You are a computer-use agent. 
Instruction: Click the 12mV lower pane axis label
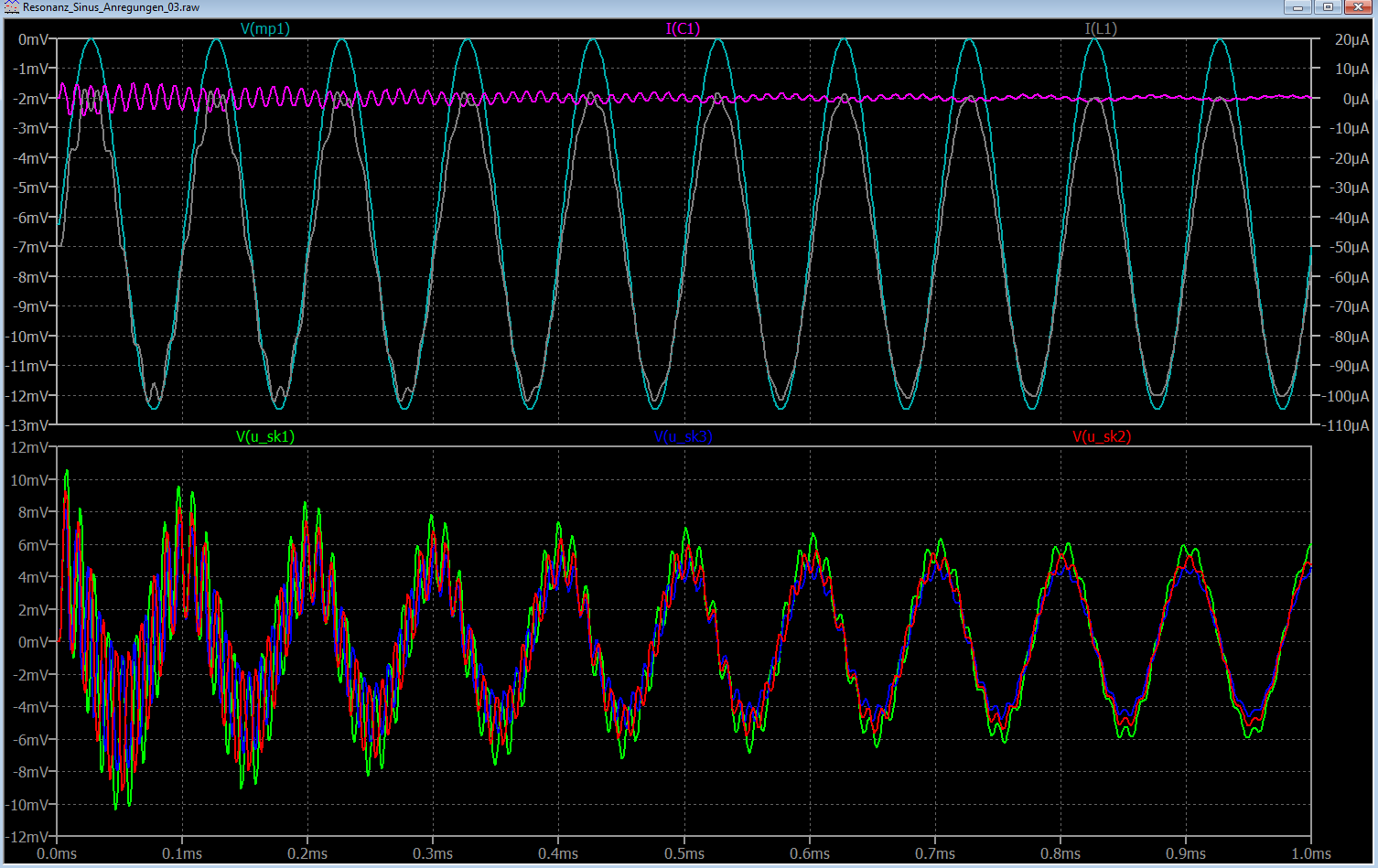pyautogui.click(x=30, y=447)
